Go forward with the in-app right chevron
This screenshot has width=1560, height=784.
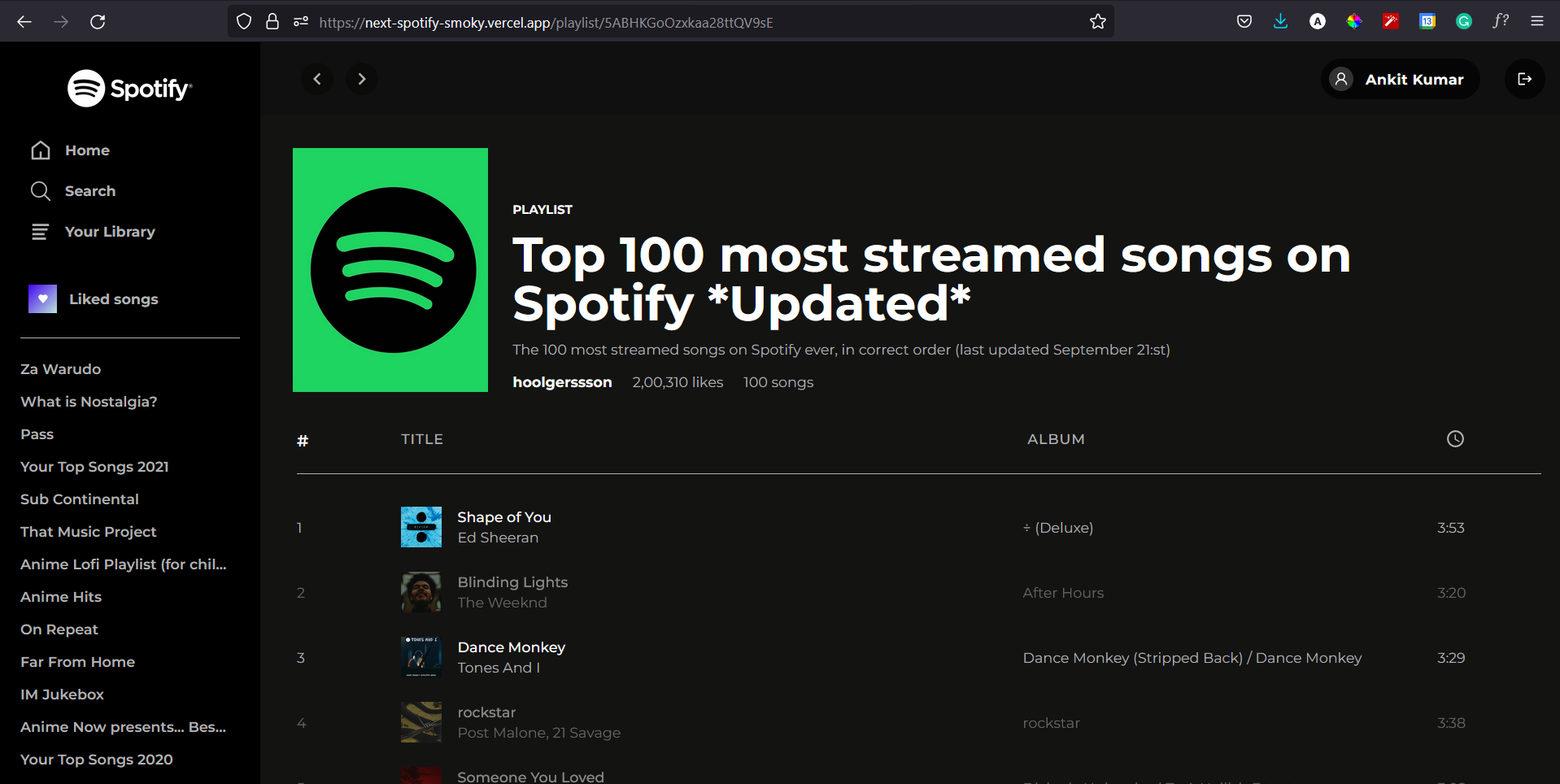point(362,79)
